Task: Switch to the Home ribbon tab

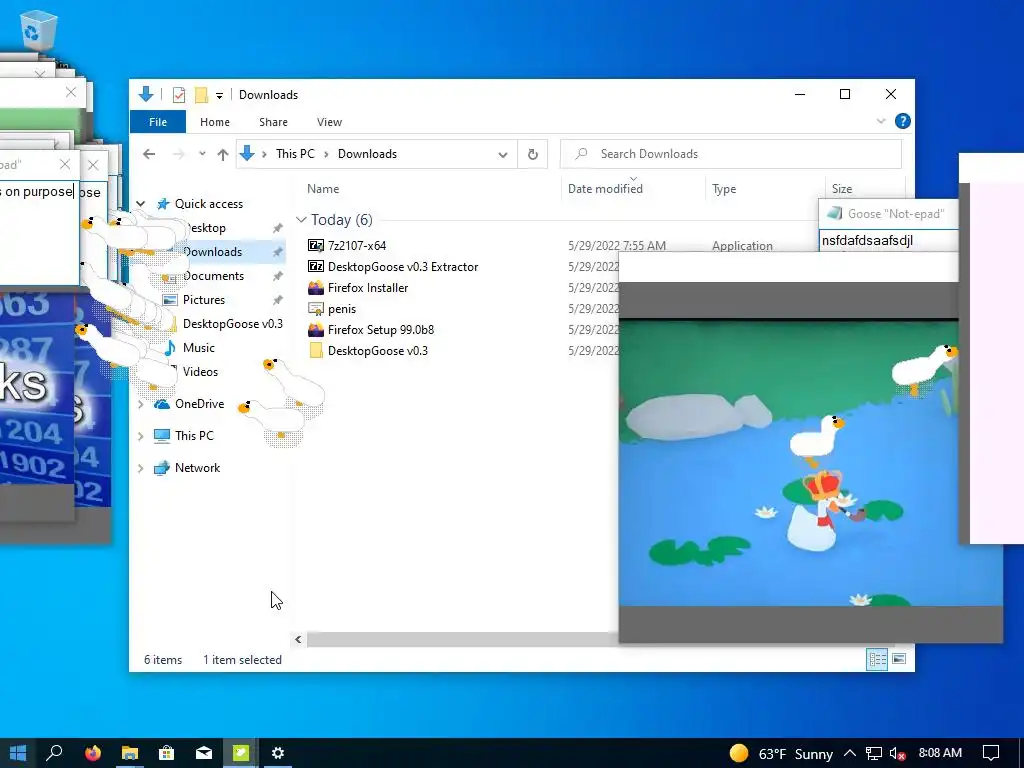Action: pos(215,122)
